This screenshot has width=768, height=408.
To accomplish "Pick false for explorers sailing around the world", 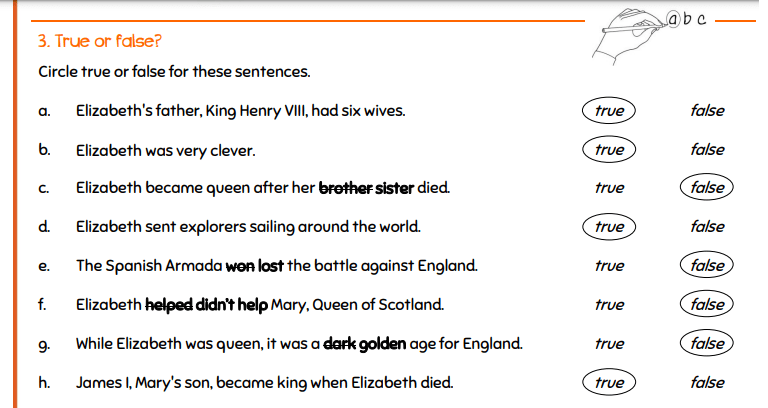I will (707, 227).
